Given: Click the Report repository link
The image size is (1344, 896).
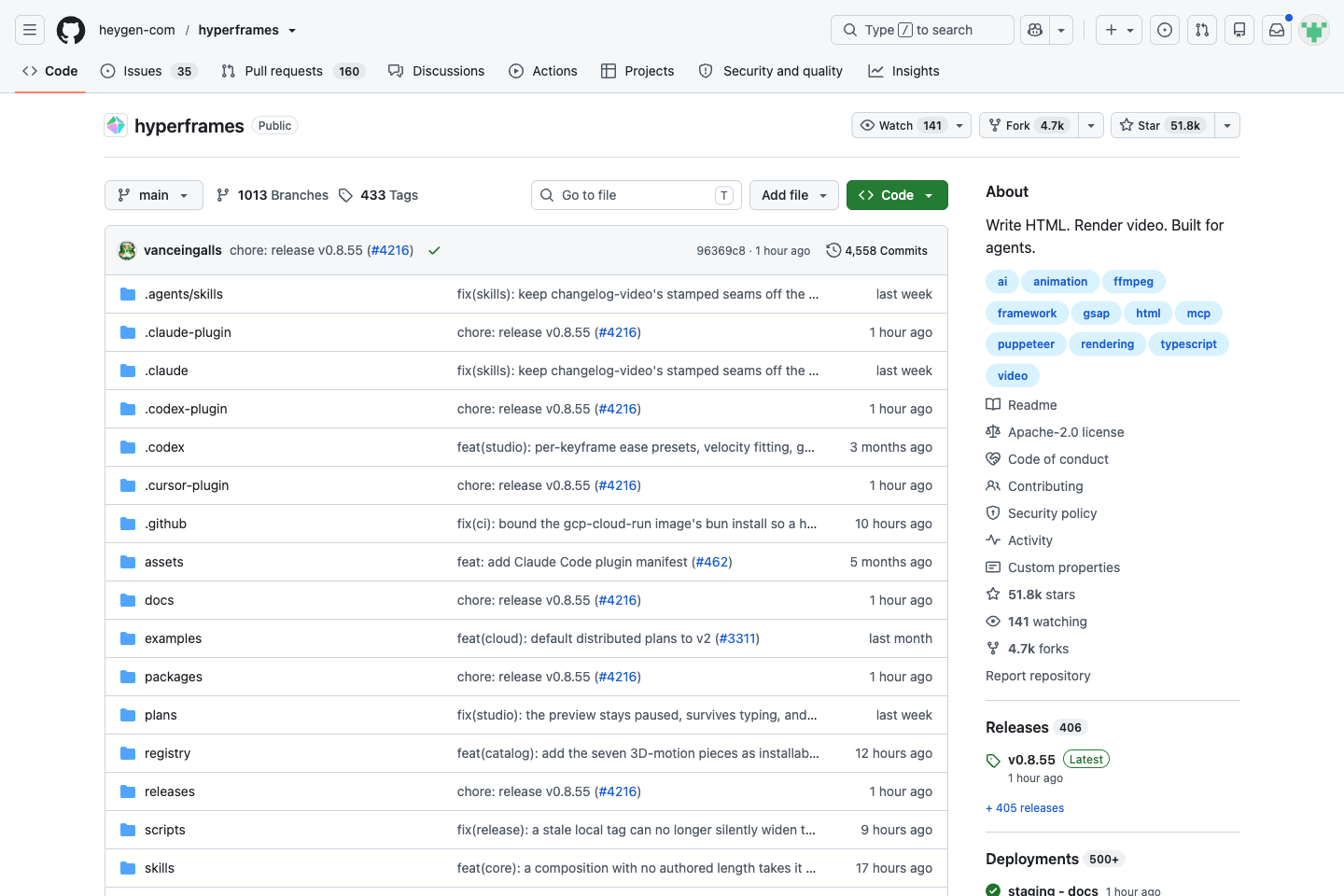Looking at the screenshot, I should [x=1038, y=676].
